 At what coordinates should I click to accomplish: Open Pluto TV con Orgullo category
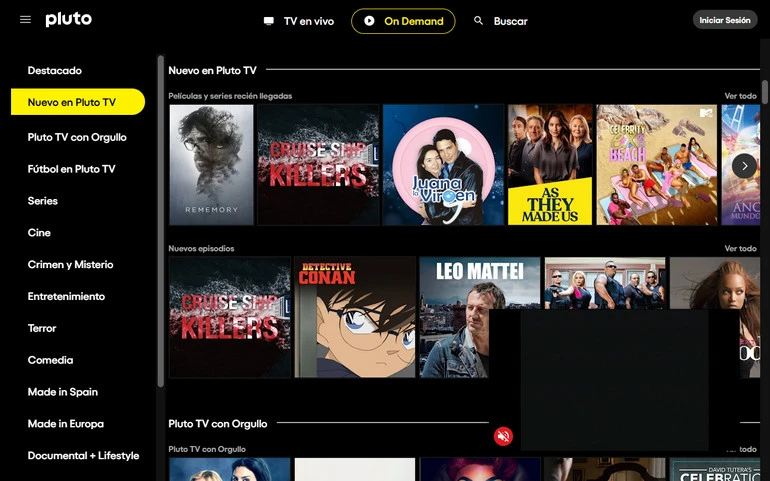click(x=77, y=137)
